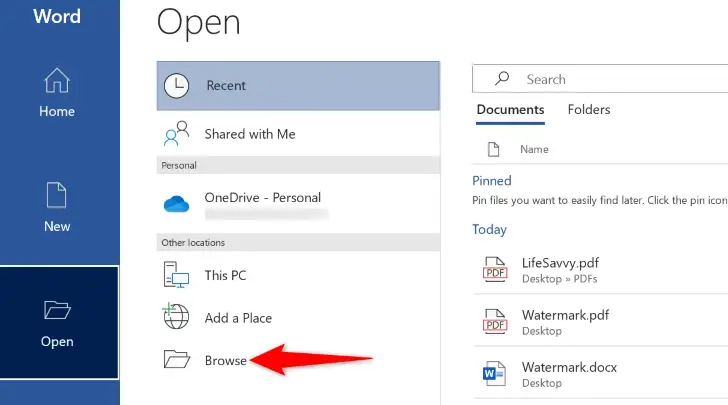Open the Watermark.docx file name

(x=569, y=367)
